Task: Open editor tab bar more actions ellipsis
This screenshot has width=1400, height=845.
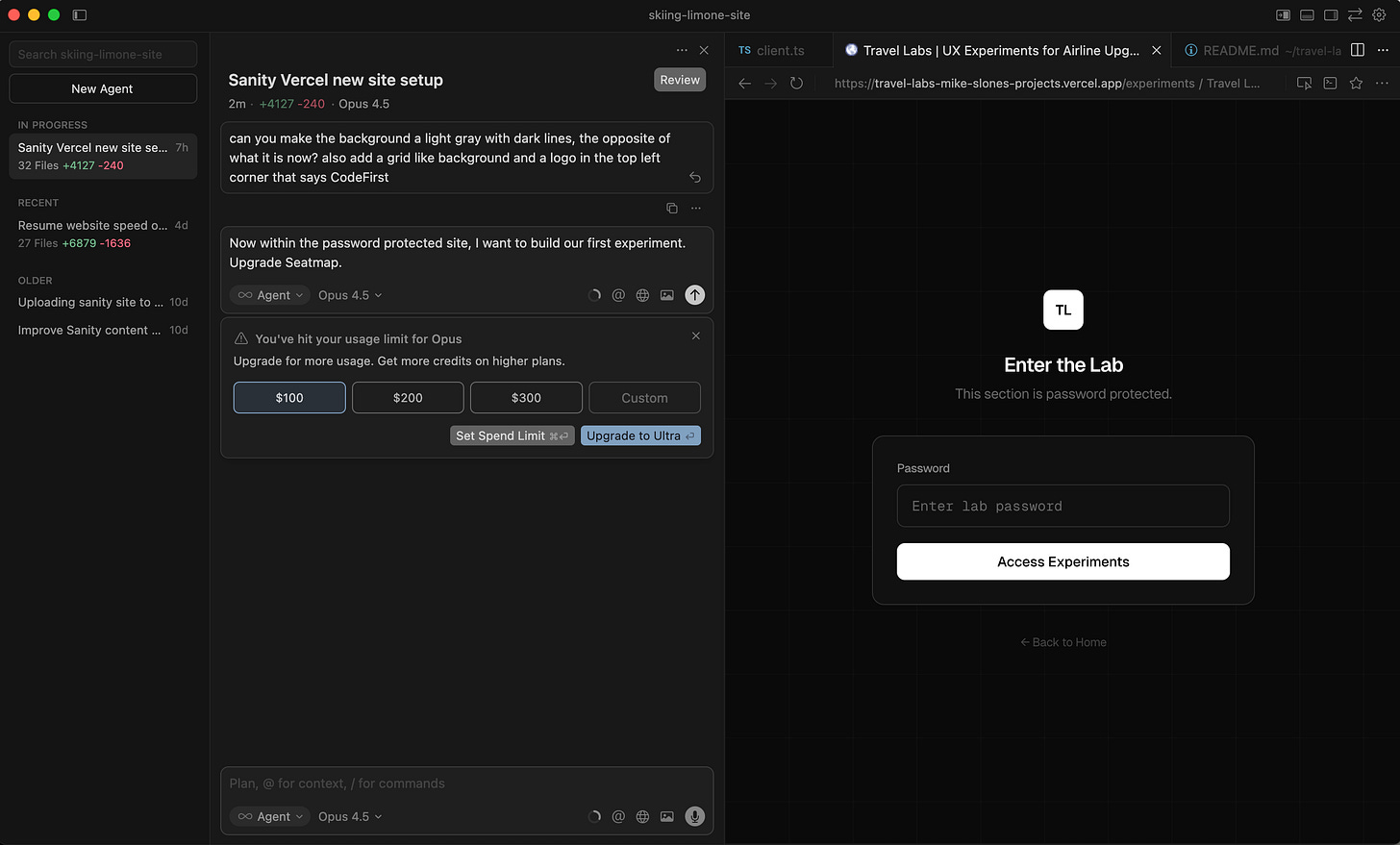Action: coord(1383,50)
